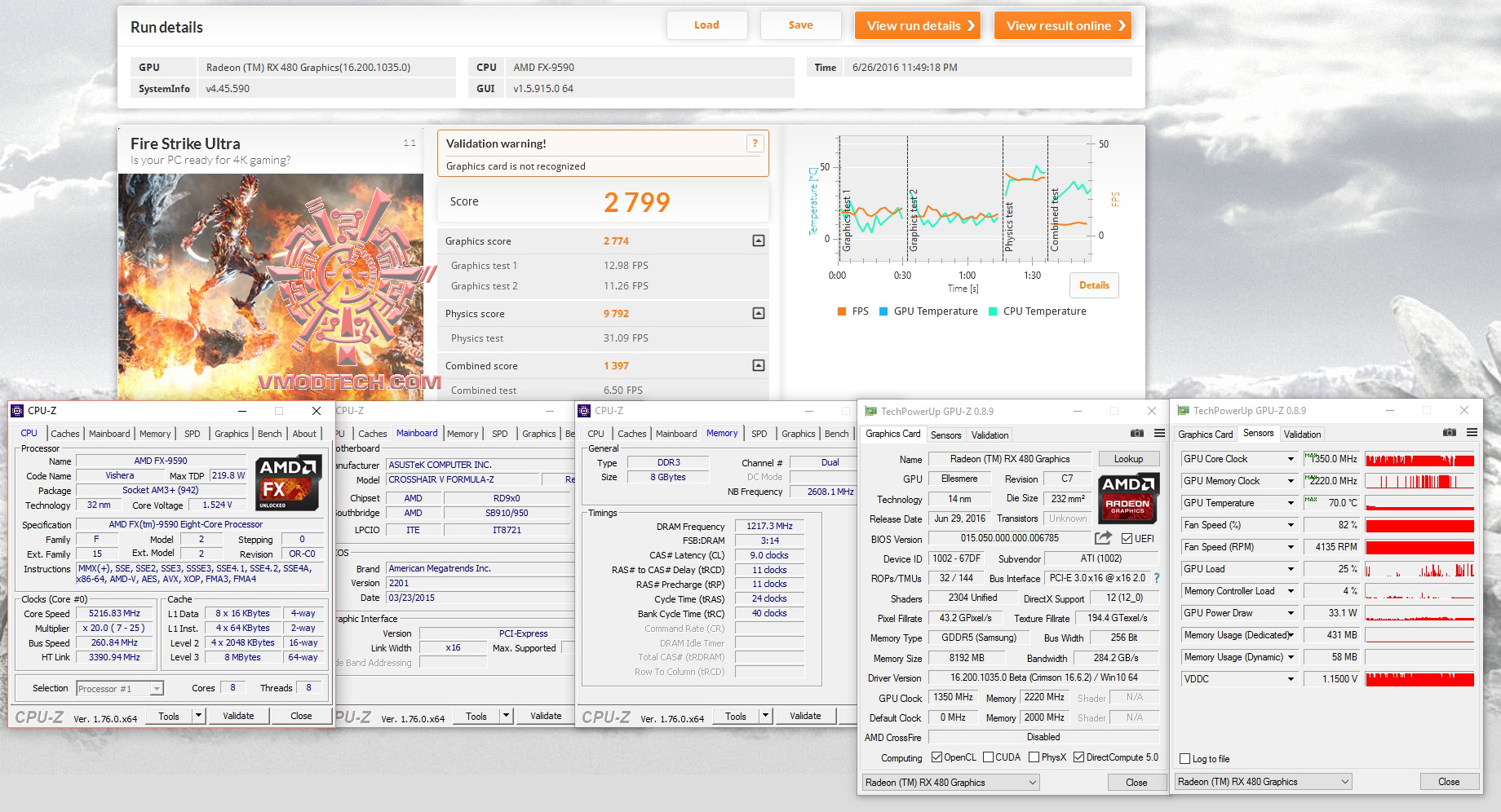
Task: Toggle the UEFI checkbox in GPU-Z
Action: coord(1127,539)
